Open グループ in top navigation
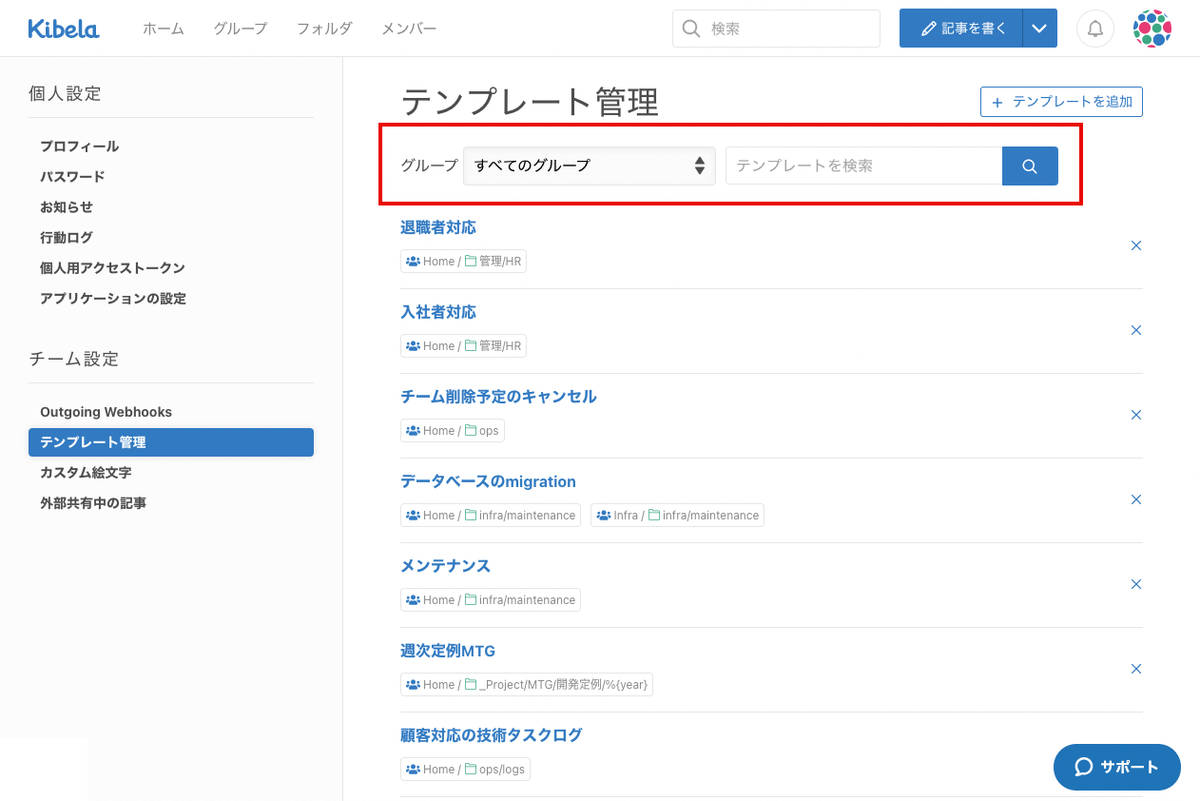 pos(240,29)
